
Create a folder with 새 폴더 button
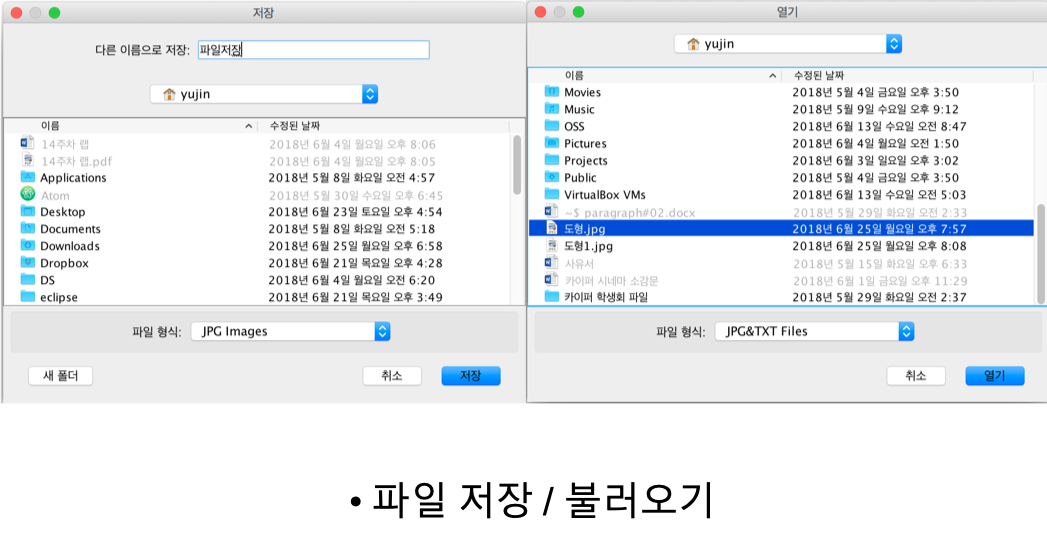(x=61, y=376)
